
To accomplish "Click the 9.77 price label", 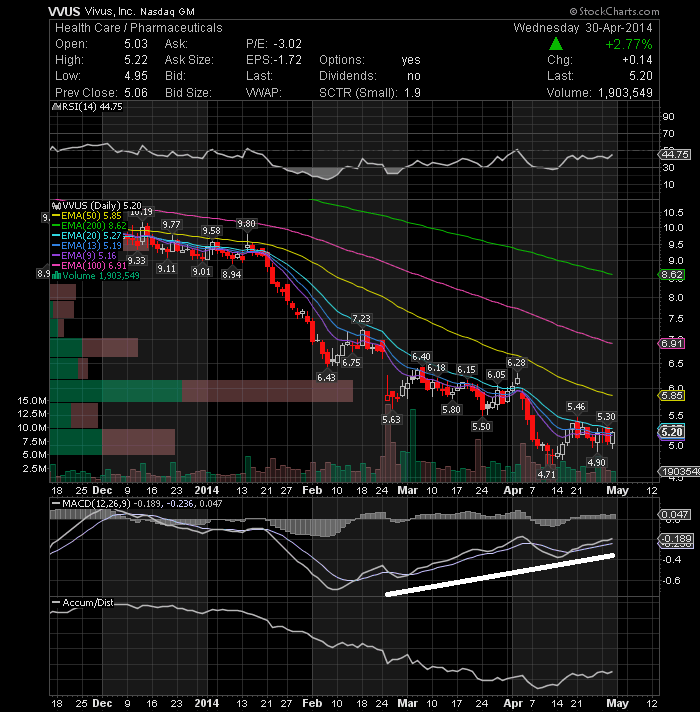I will (171, 224).
